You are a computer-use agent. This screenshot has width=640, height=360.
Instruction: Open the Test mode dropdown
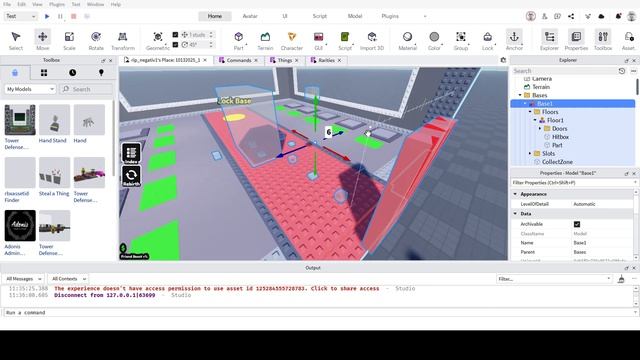tap(21, 16)
